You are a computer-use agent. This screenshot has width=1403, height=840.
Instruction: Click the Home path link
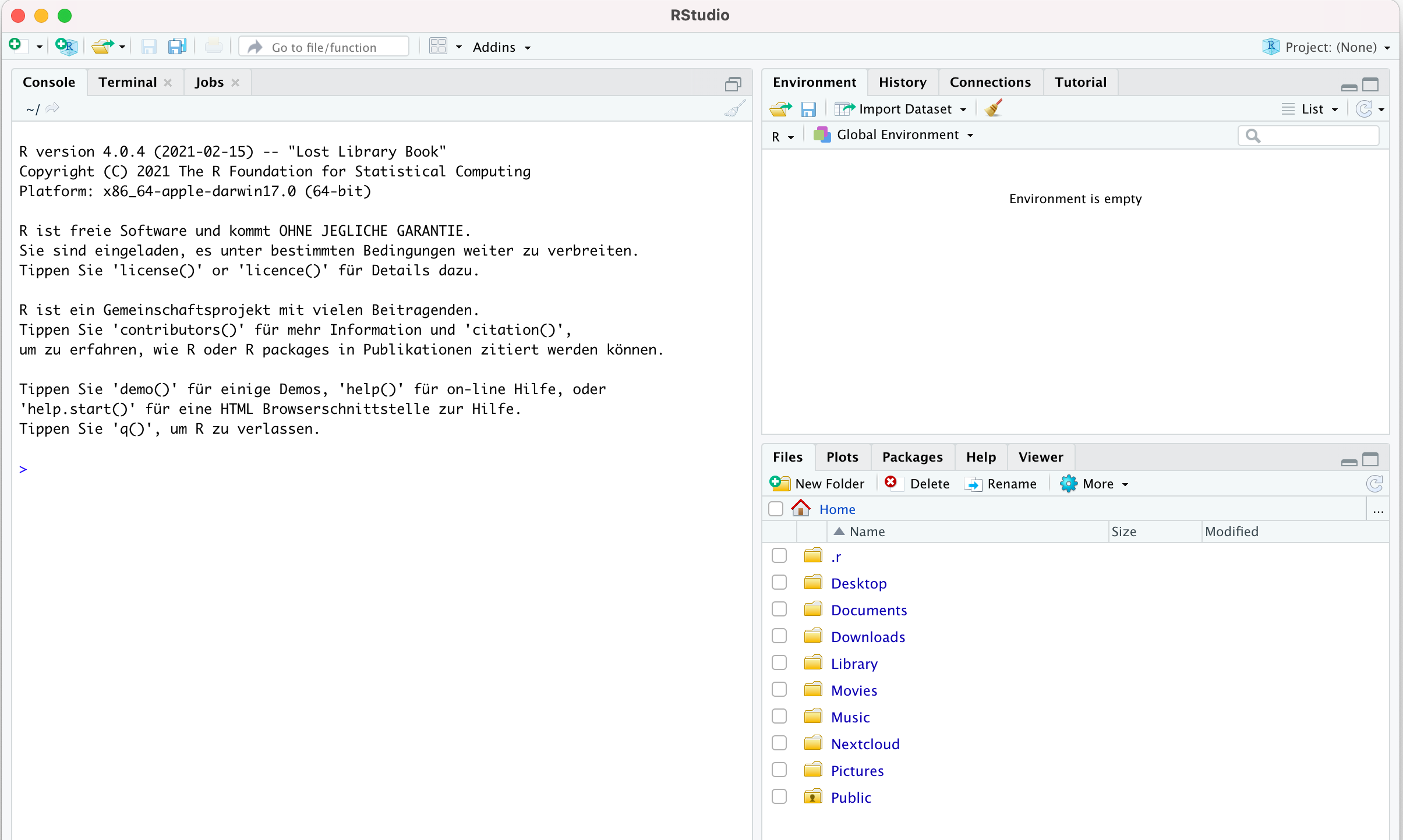pyautogui.click(x=837, y=509)
